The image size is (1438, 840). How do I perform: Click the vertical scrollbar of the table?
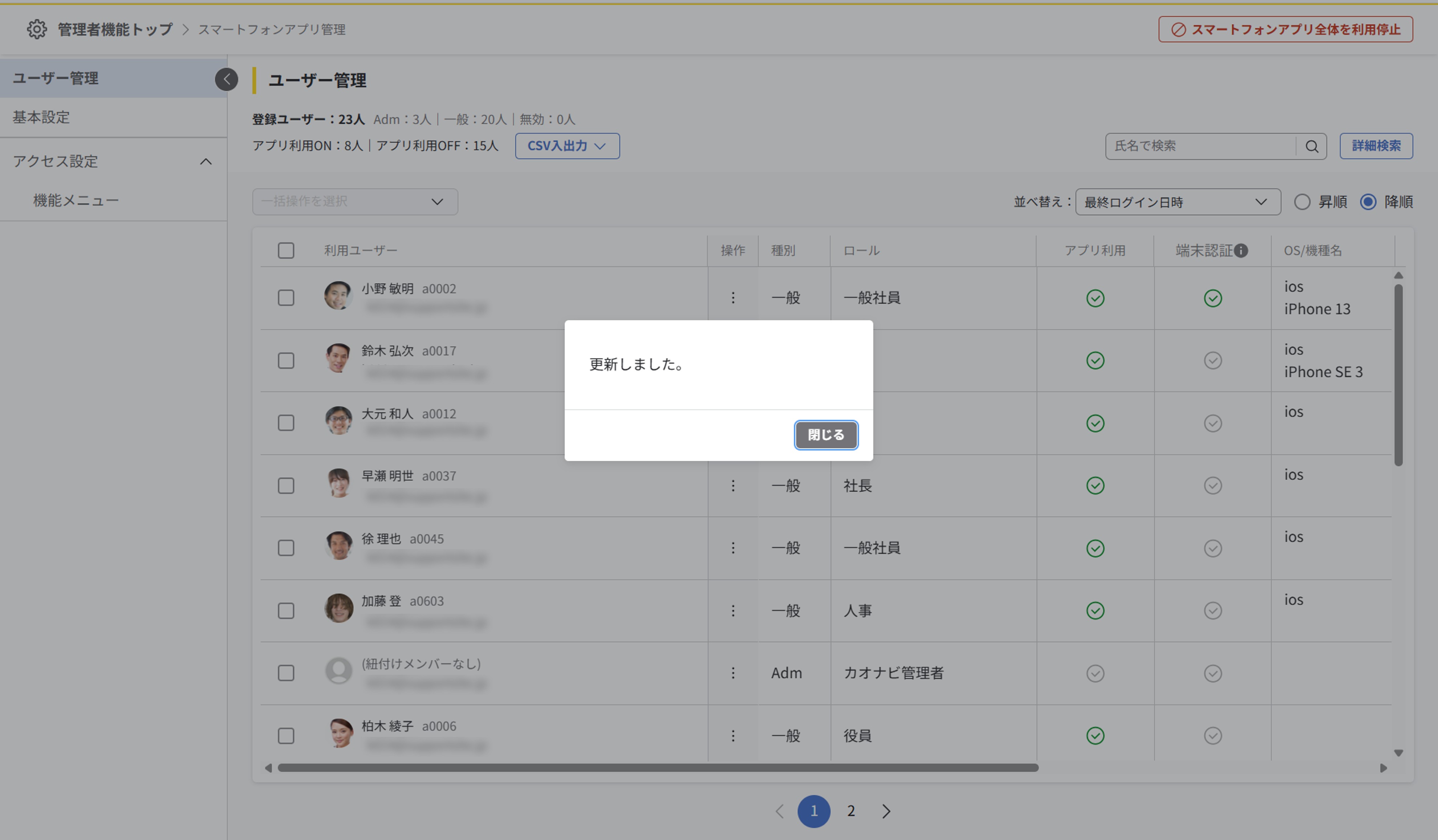(x=1398, y=375)
